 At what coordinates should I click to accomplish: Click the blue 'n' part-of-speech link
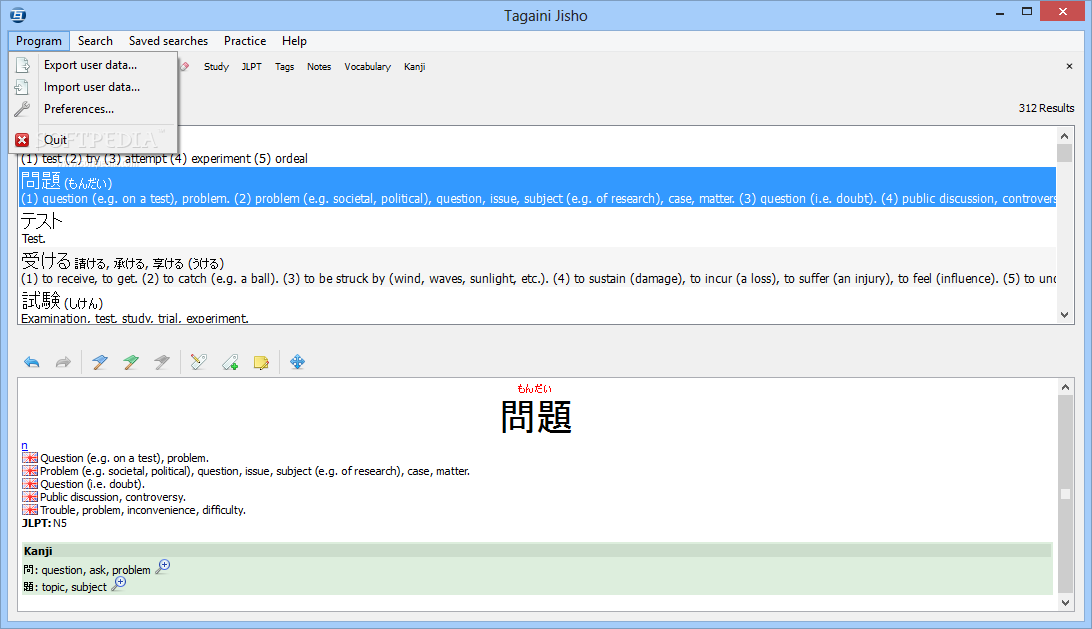24,446
